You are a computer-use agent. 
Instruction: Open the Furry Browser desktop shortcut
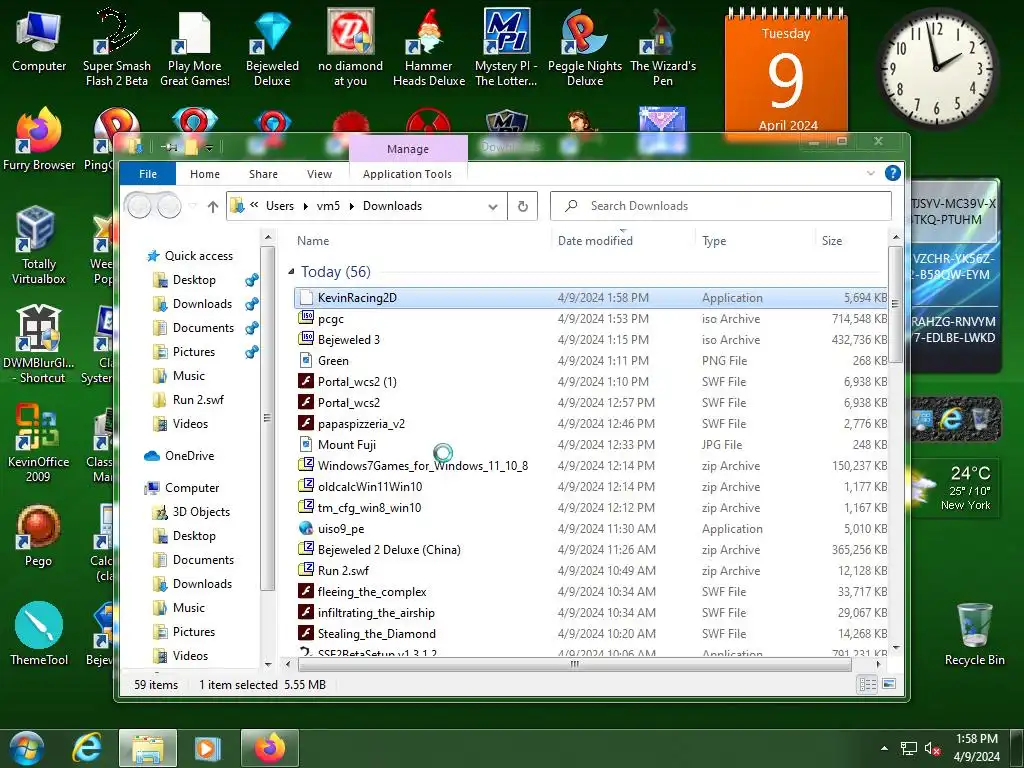pyautogui.click(x=39, y=139)
